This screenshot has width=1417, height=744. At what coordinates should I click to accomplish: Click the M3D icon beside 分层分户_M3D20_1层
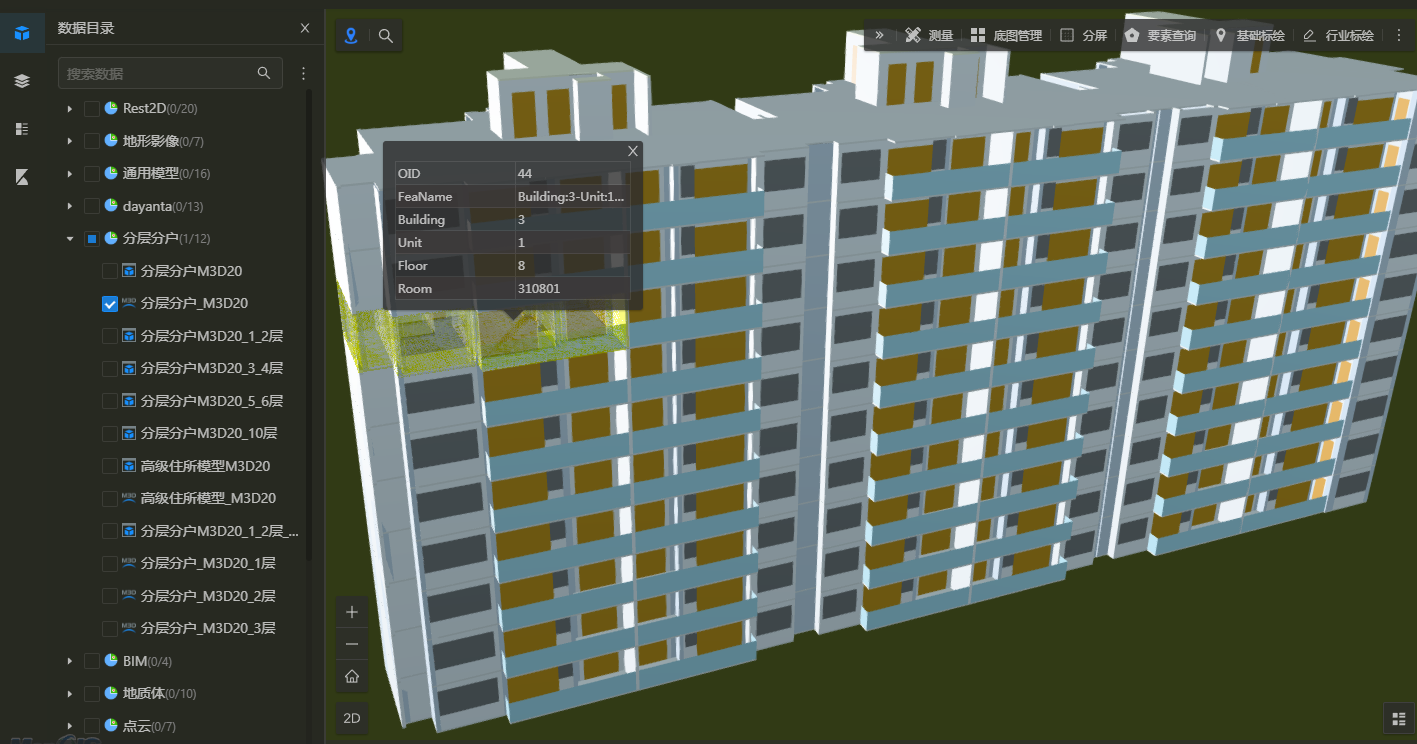click(x=129, y=563)
